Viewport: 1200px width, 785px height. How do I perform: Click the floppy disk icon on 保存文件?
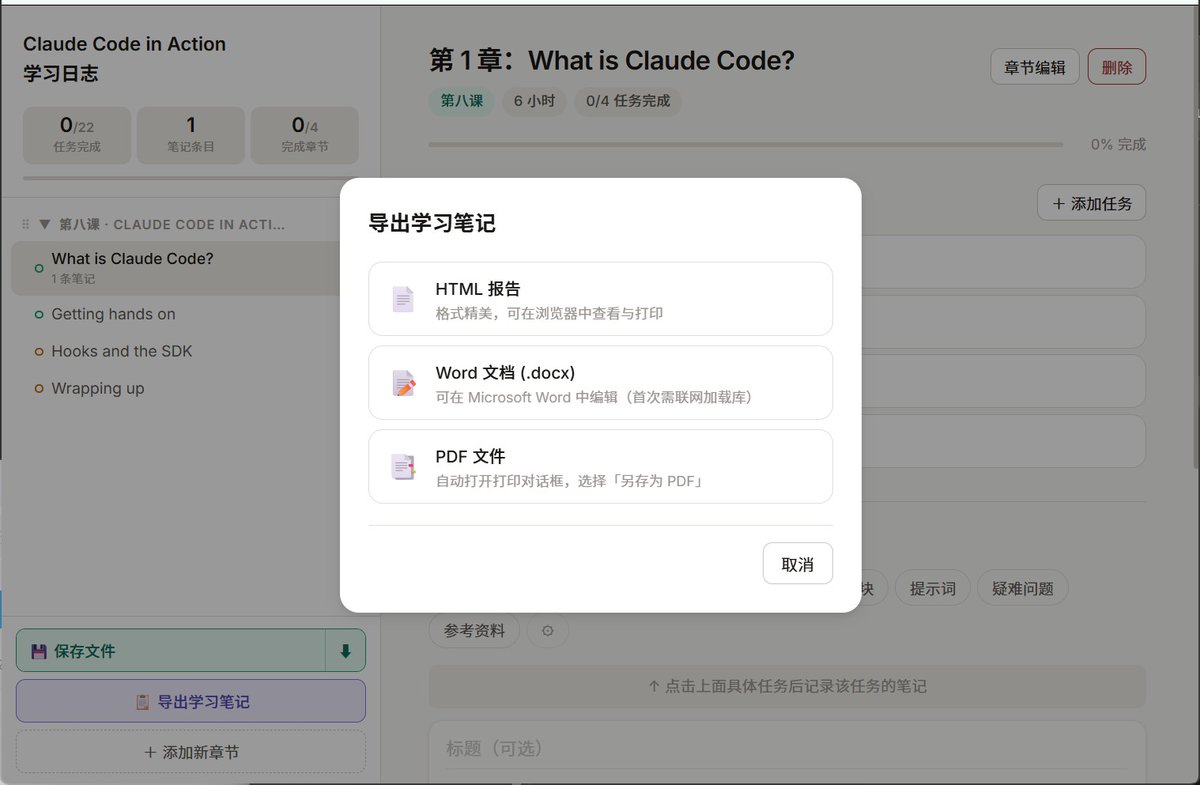[39, 651]
